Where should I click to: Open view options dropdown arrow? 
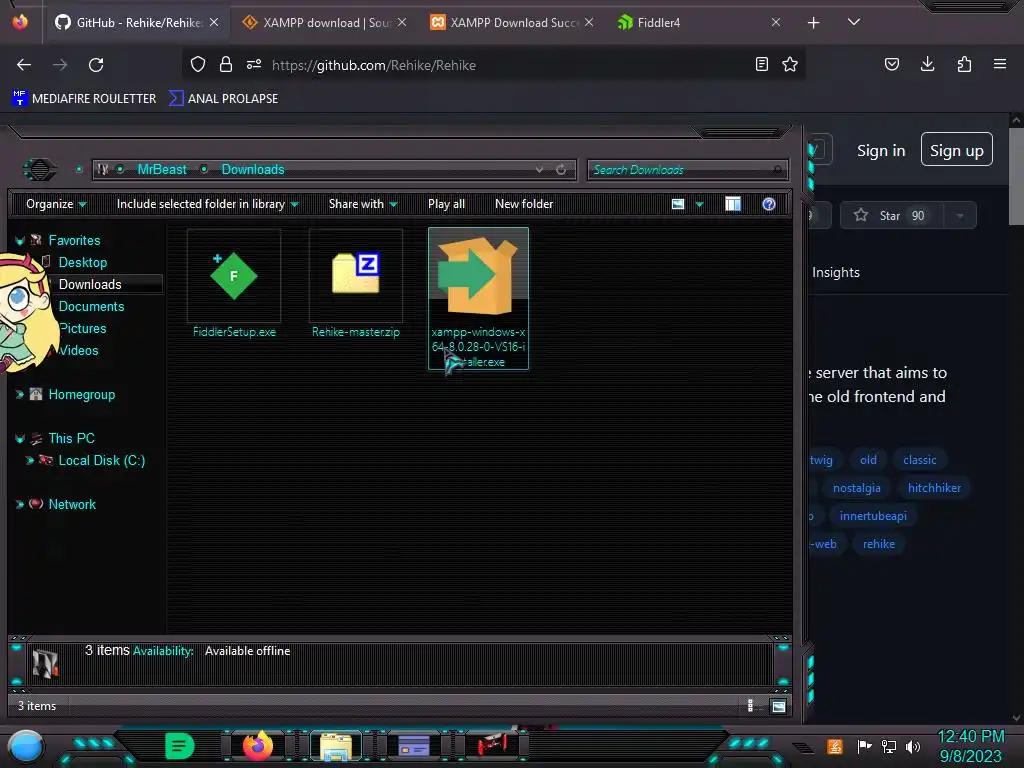[699, 205]
